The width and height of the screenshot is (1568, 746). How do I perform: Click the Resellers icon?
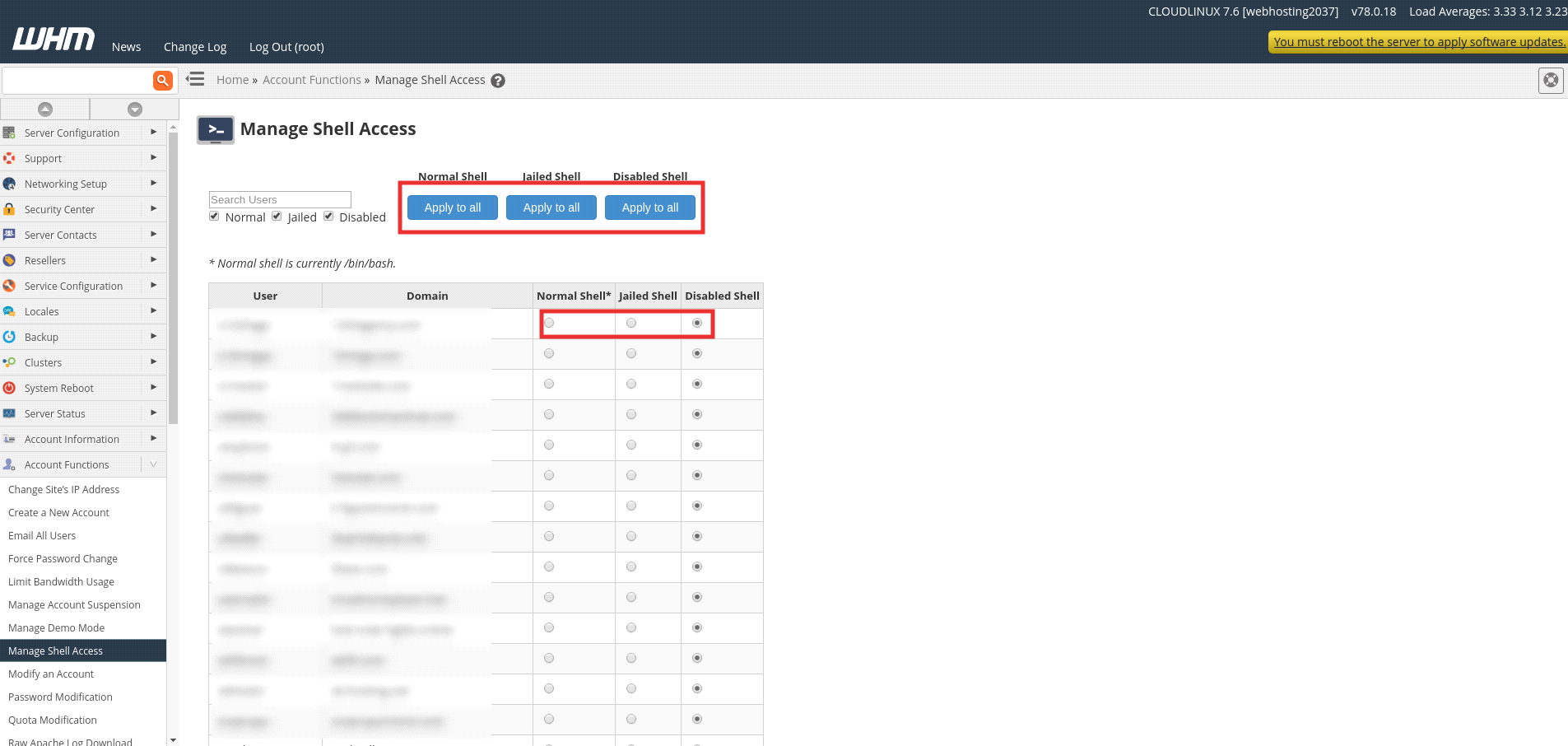click(x=10, y=260)
